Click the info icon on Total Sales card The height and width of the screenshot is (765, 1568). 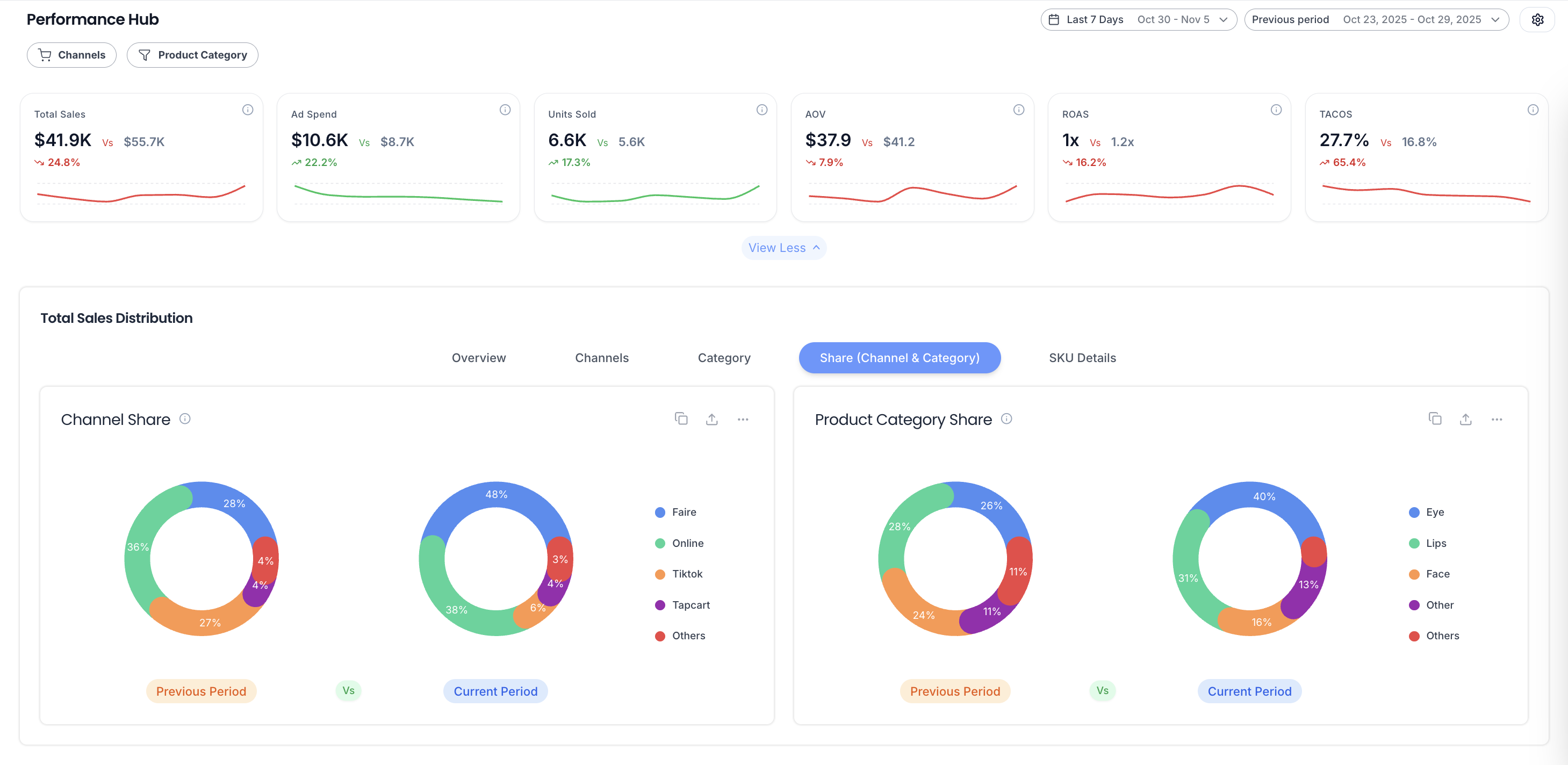[x=248, y=110]
